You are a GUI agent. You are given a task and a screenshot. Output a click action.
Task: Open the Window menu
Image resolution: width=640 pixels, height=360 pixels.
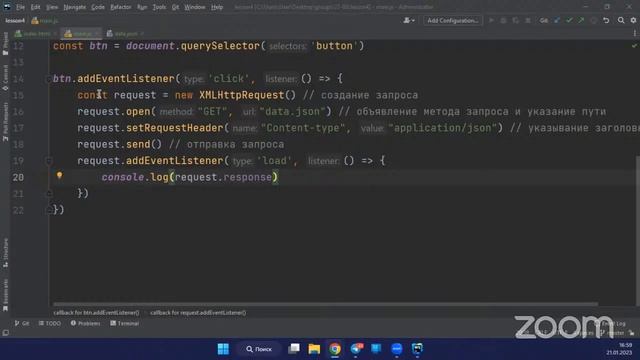point(195,7)
